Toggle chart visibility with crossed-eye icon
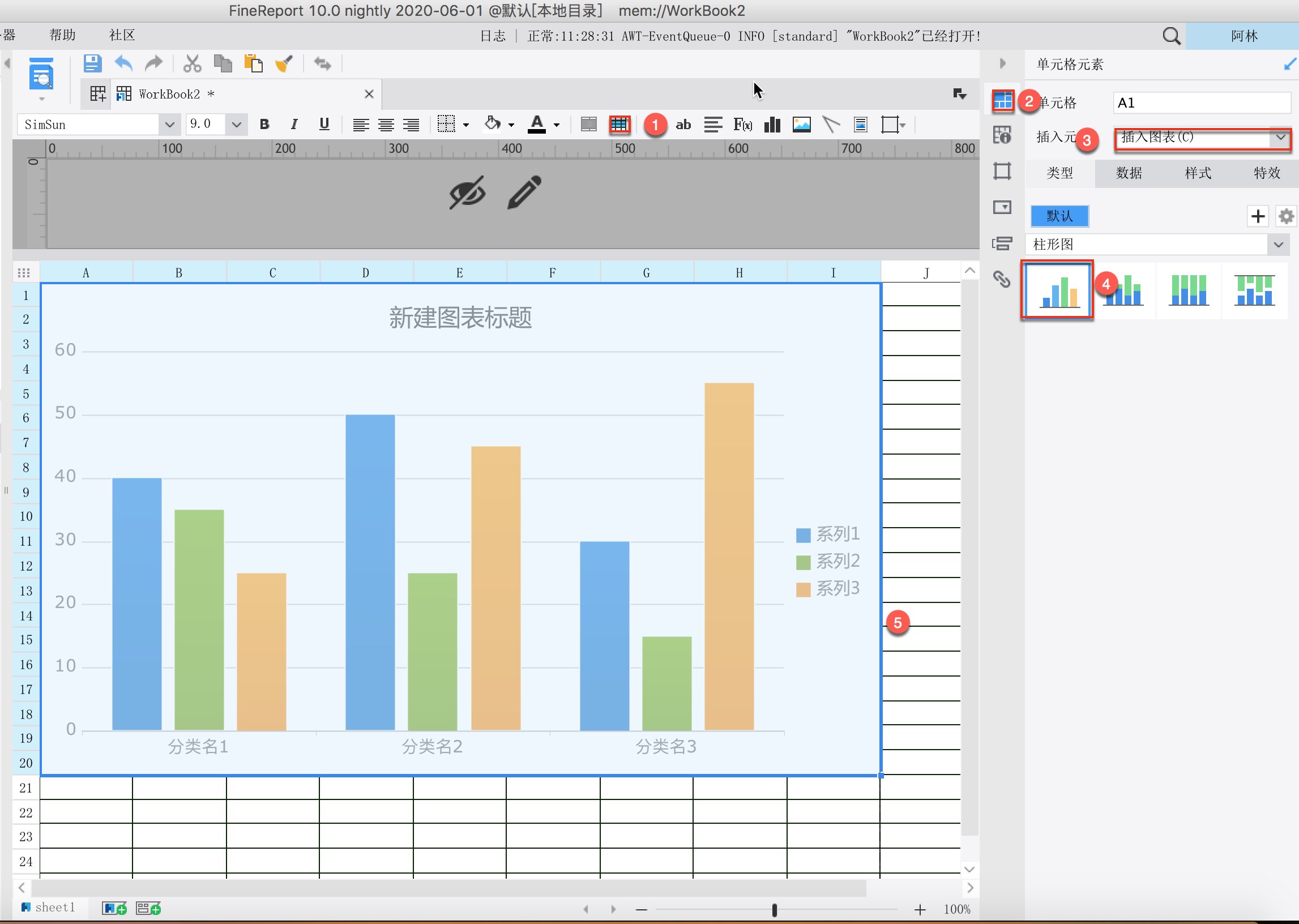The image size is (1299, 924). click(x=467, y=192)
